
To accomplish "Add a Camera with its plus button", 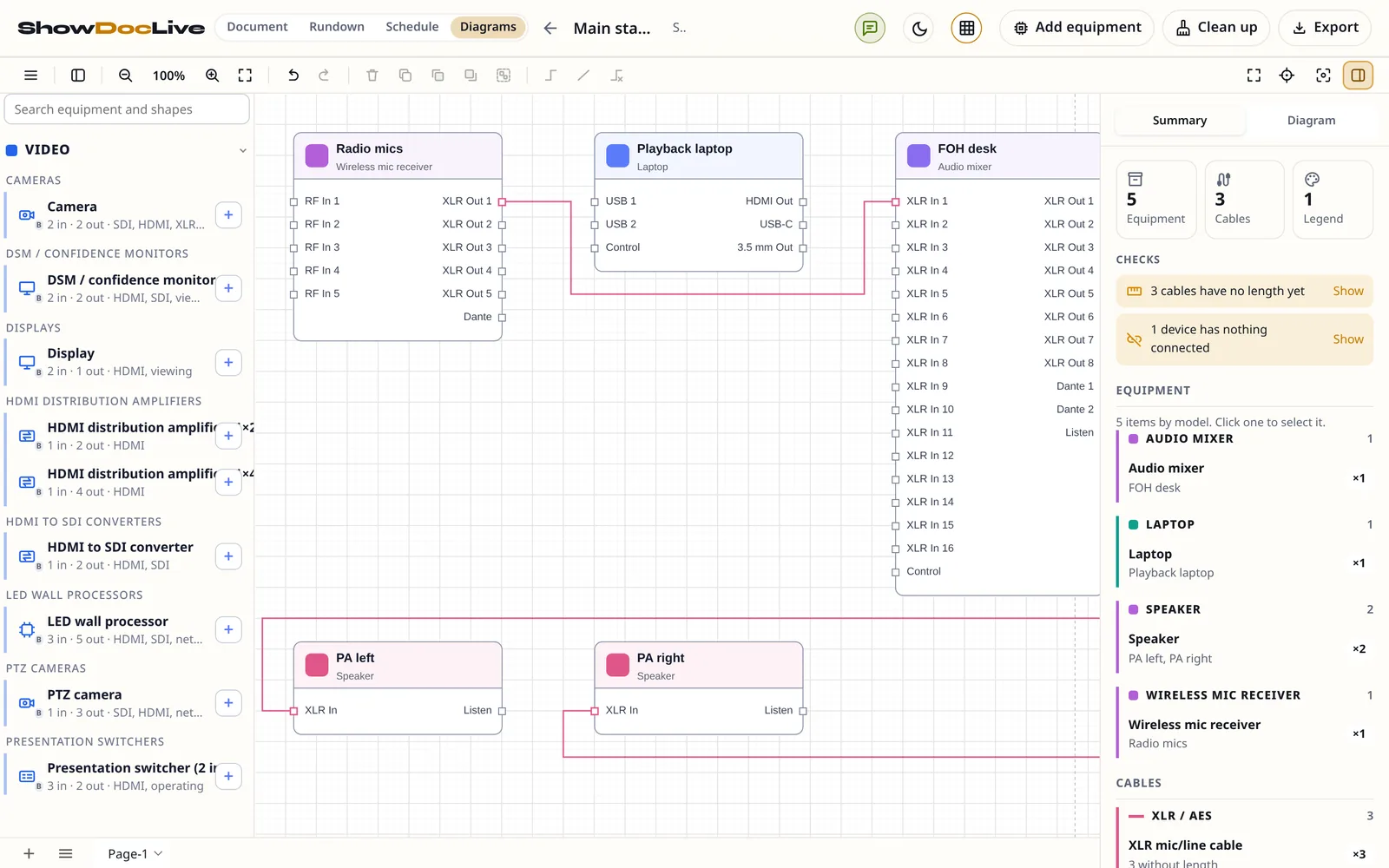I will (x=228, y=215).
